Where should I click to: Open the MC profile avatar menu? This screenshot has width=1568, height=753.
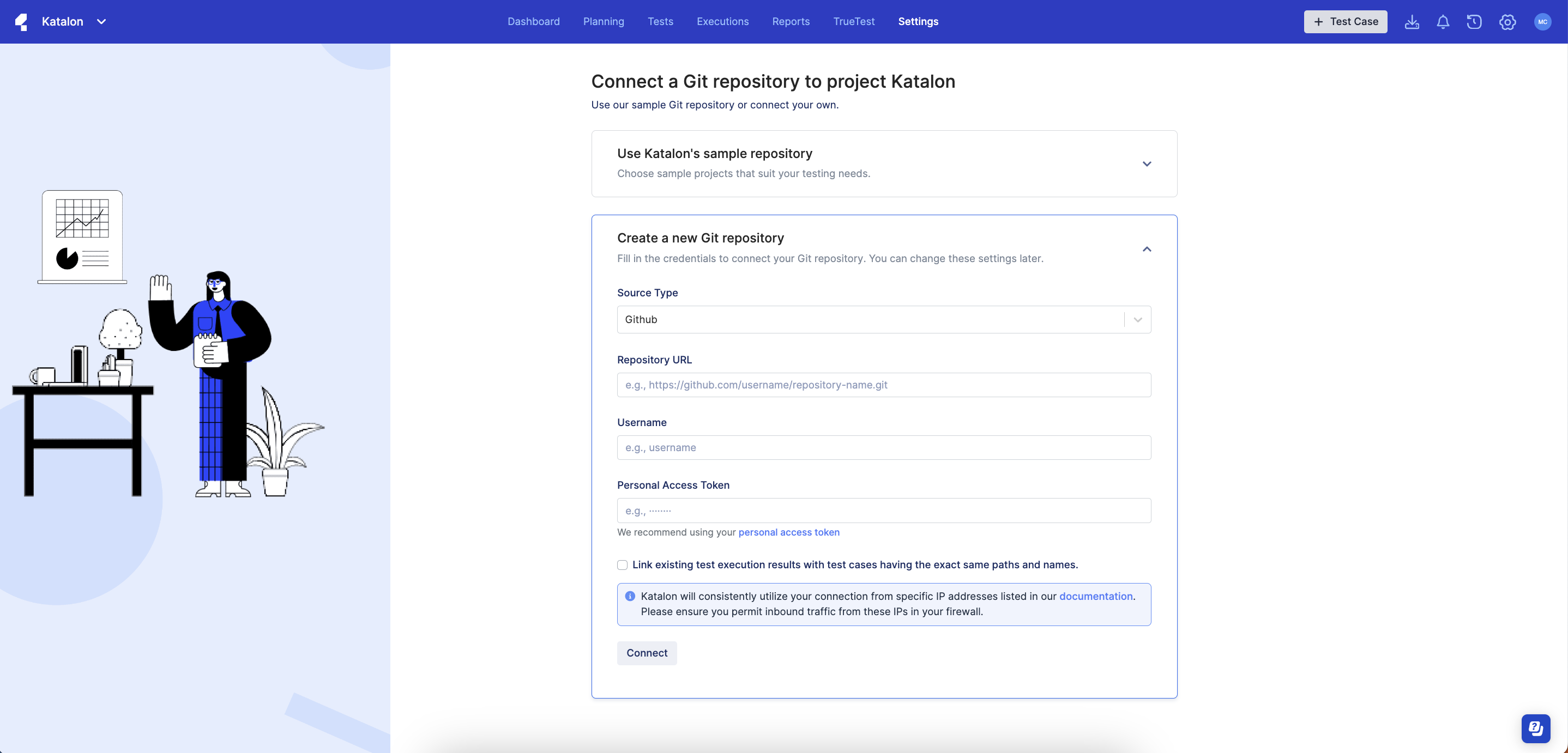tap(1543, 22)
